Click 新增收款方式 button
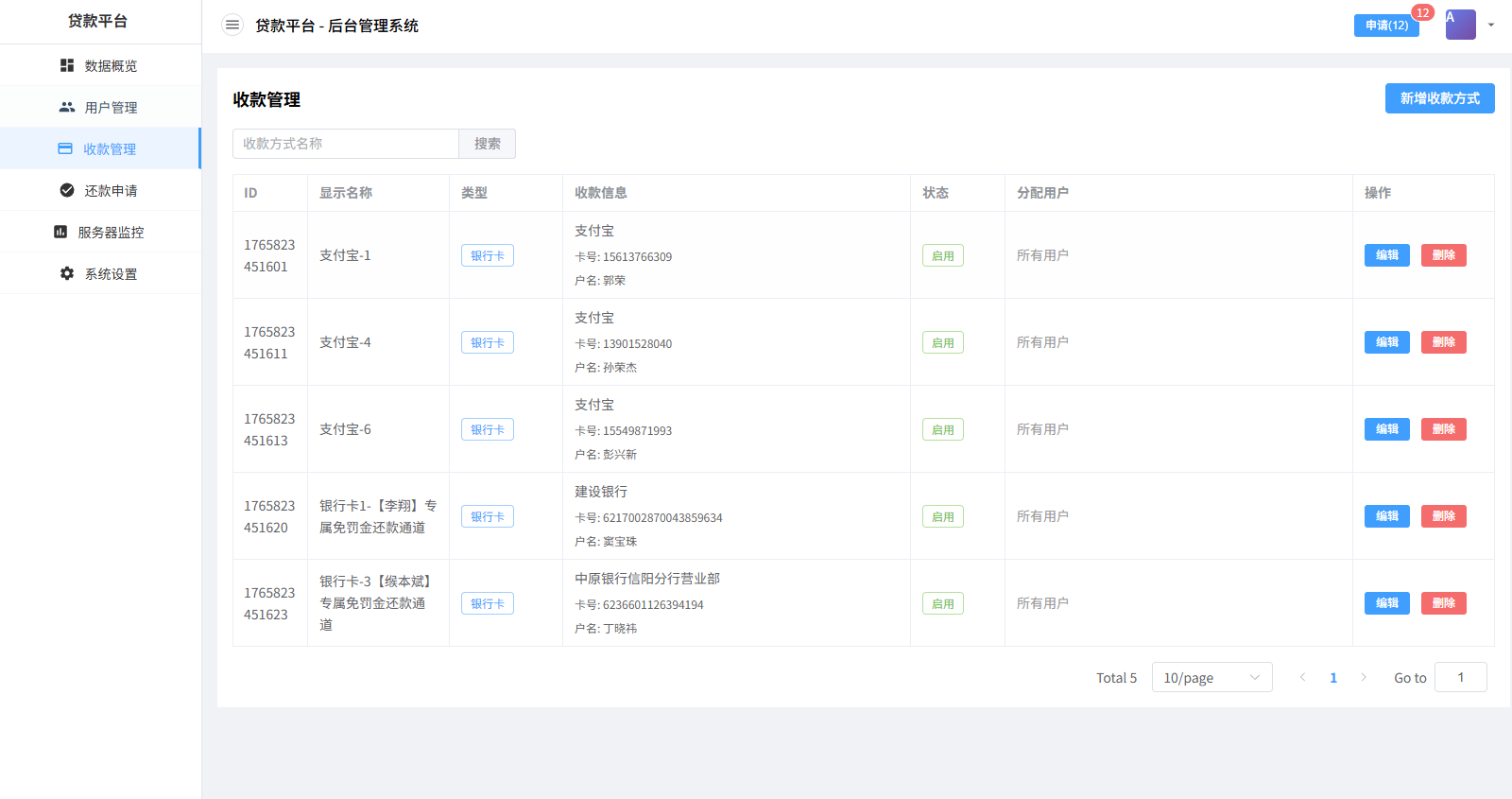Screen dimensions: 1512x799 [x=1439, y=98]
